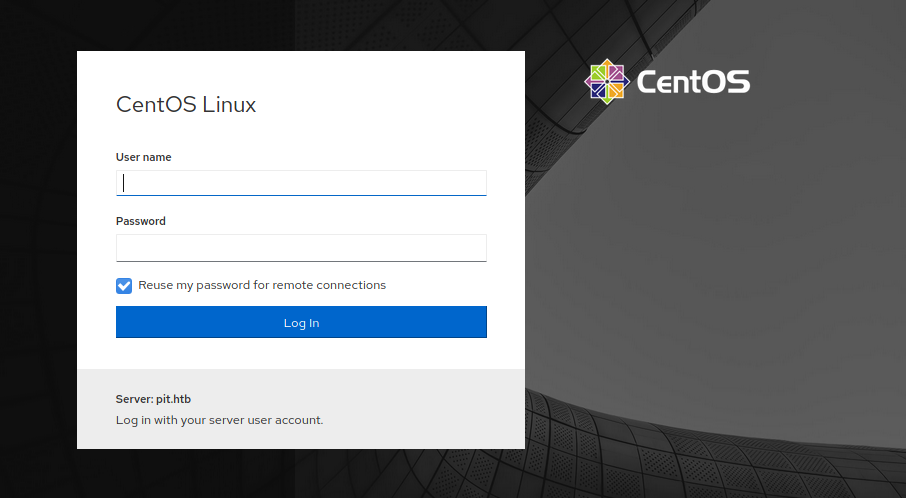Click the "User name" label
The height and width of the screenshot is (498, 906).
143,157
